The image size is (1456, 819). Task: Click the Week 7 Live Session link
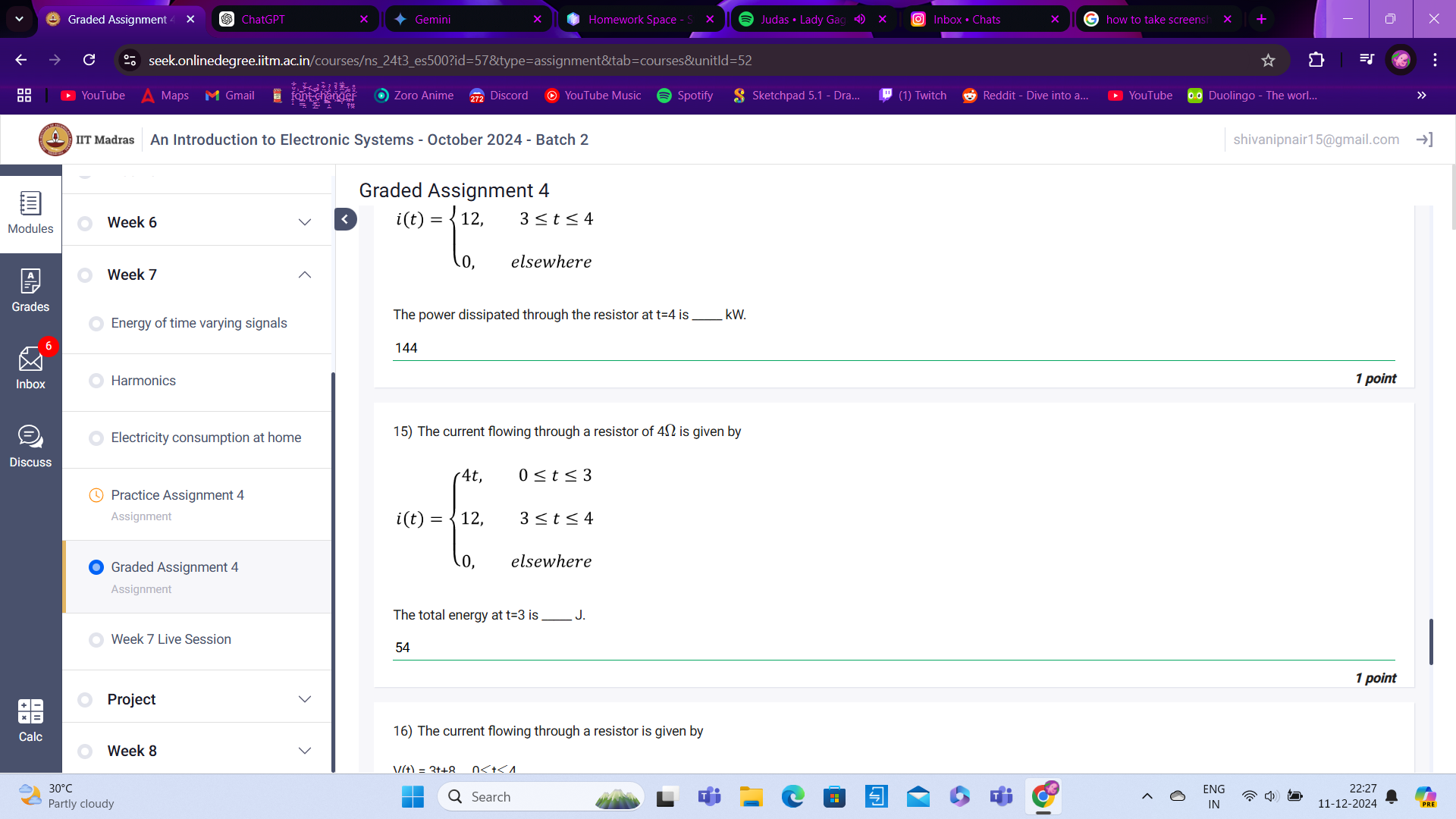click(x=170, y=639)
